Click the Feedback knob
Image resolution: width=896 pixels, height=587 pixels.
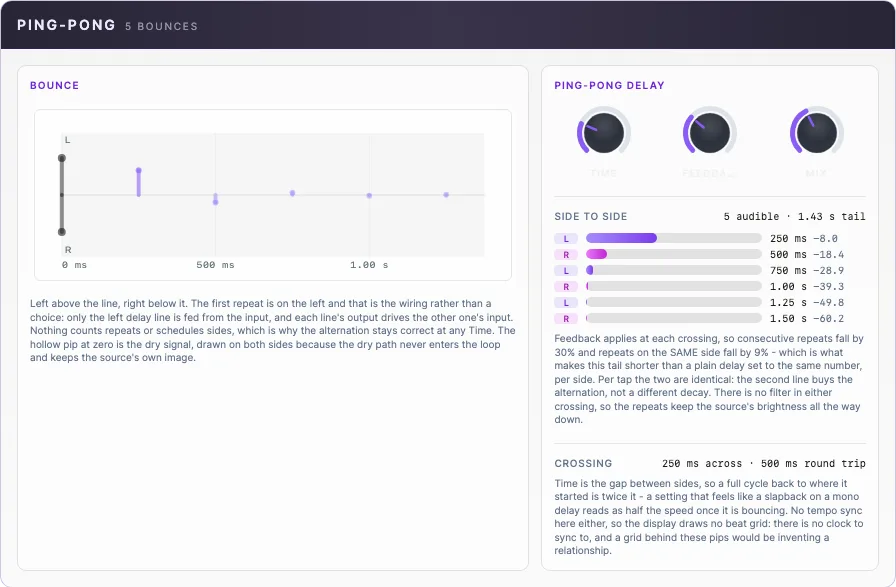[710, 133]
